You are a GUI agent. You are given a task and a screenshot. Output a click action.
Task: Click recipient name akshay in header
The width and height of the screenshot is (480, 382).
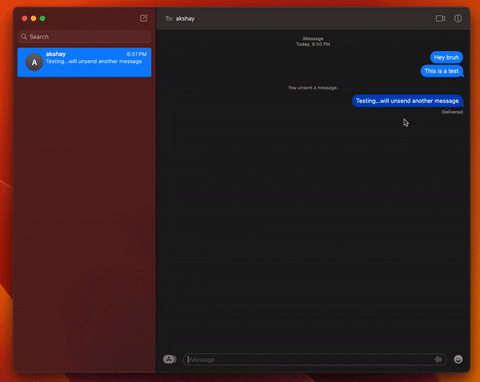[x=185, y=19]
